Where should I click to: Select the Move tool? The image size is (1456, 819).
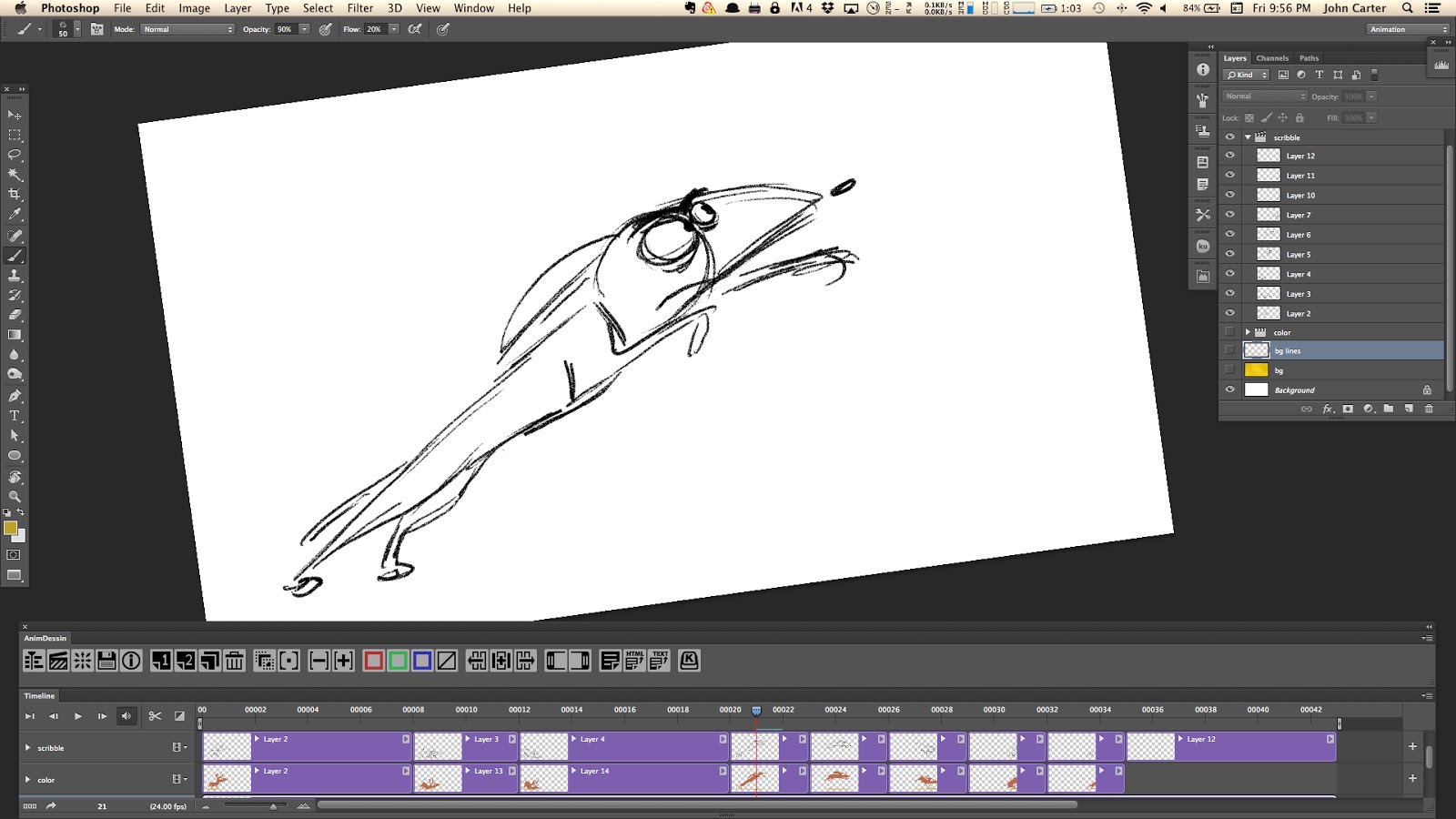pos(15,116)
